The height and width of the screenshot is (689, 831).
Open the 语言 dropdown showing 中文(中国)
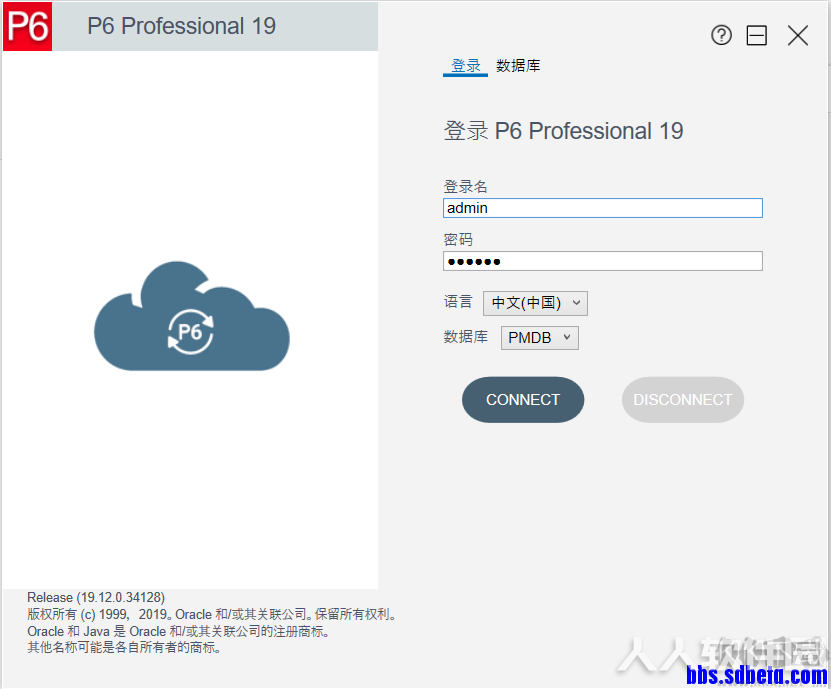click(x=535, y=303)
